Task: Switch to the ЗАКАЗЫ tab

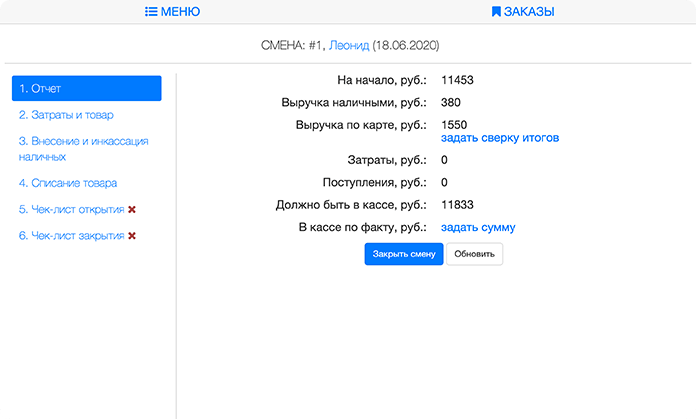Action: 529,12
